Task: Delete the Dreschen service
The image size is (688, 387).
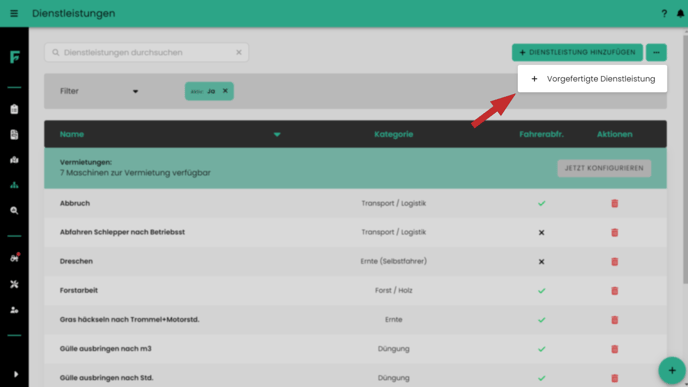Action: pyautogui.click(x=614, y=262)
